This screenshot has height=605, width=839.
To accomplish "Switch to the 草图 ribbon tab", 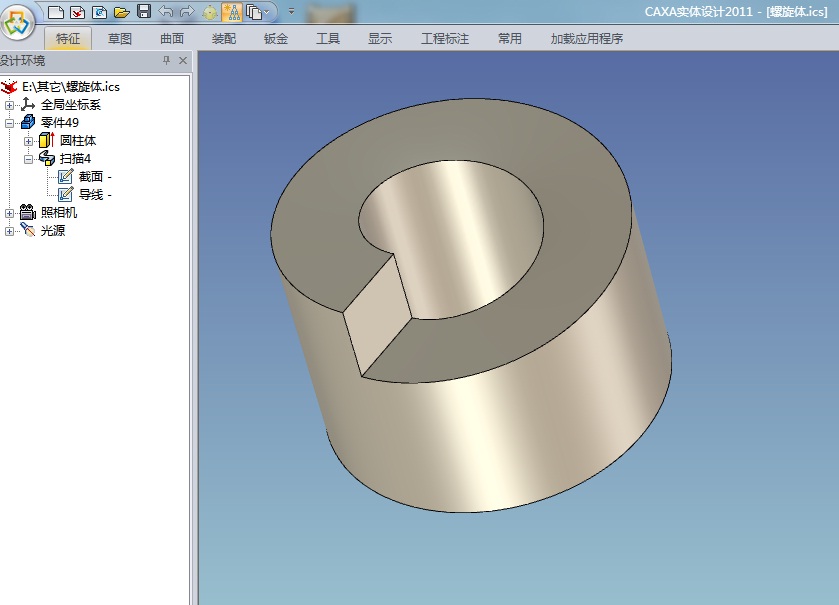I will click(120, 39).
